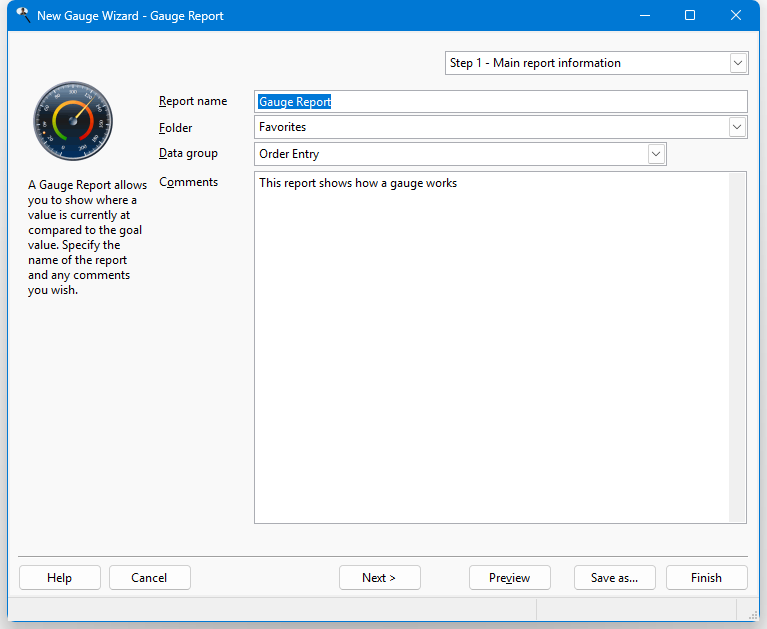767x629 pixels.
Task: Maximize the wizard window
Action: tap(690, 15)
